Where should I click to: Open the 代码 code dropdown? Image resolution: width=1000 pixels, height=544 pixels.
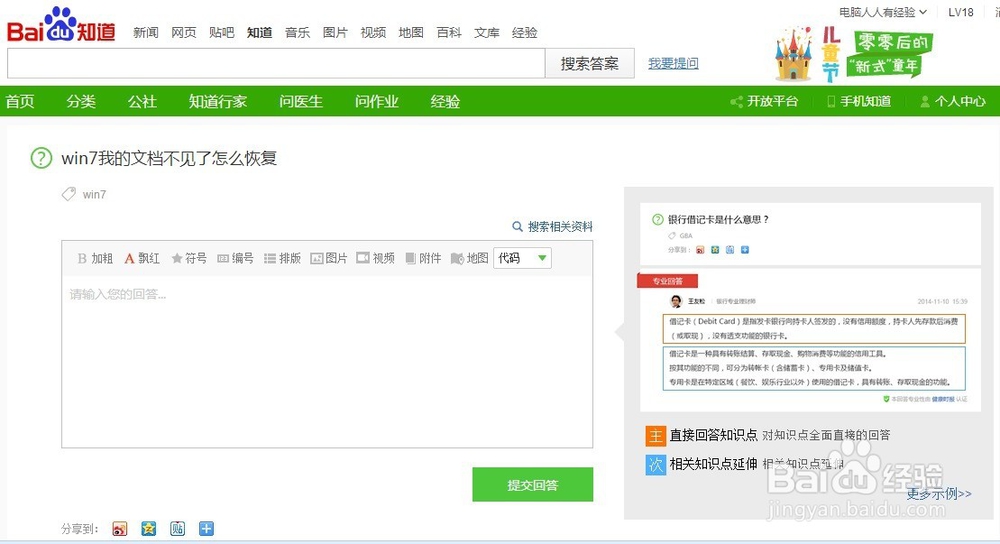(x=522, y=258)
